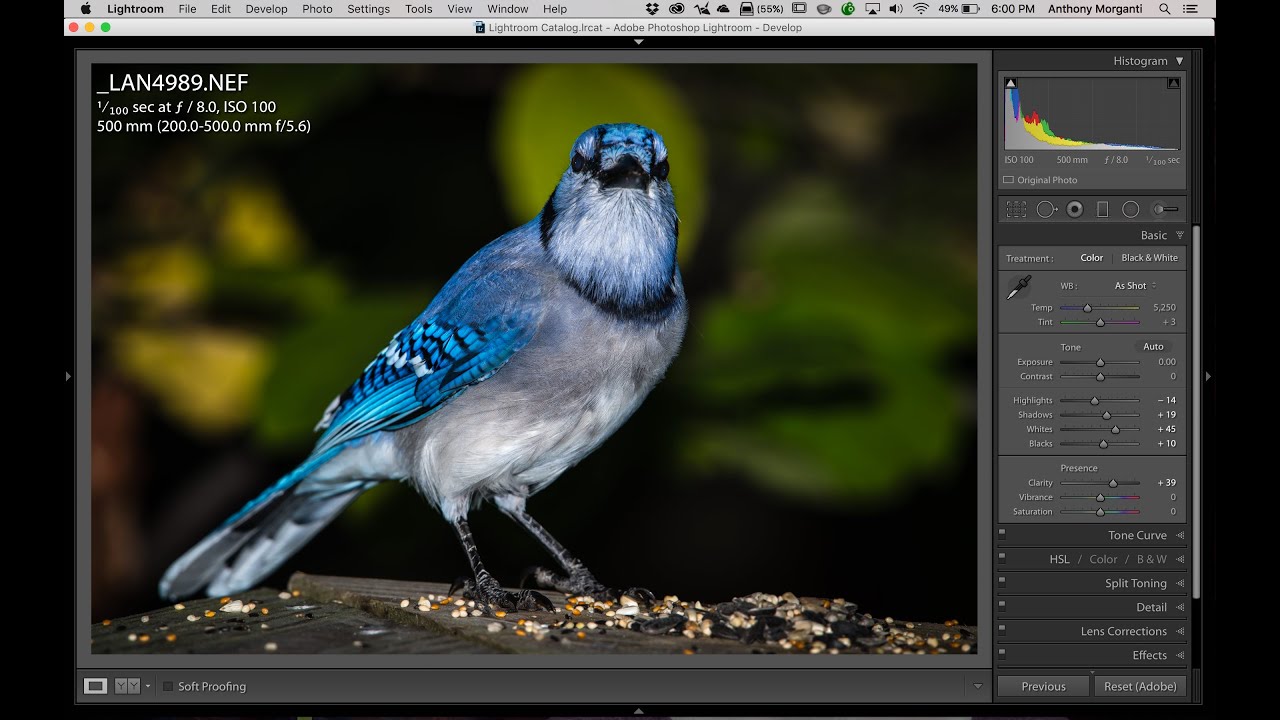Switch to Before/After Y|Y view

pos(127,686)
